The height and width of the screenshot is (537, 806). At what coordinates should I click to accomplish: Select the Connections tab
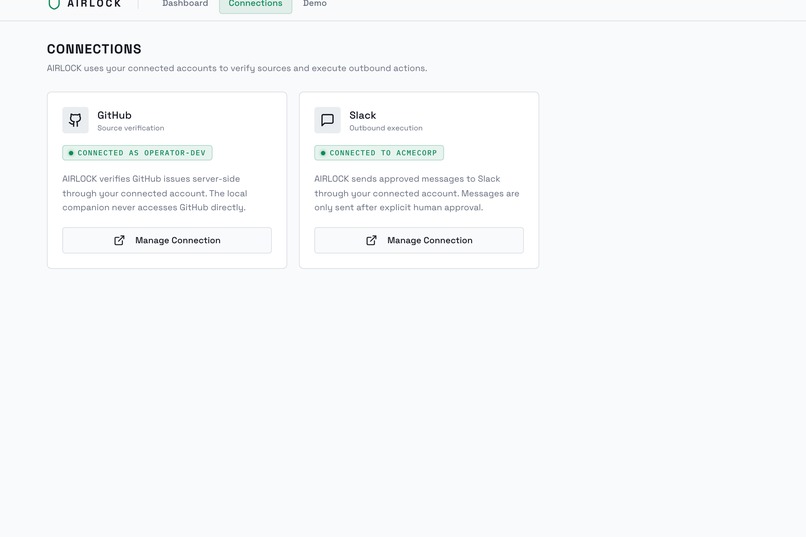[255, 4]
